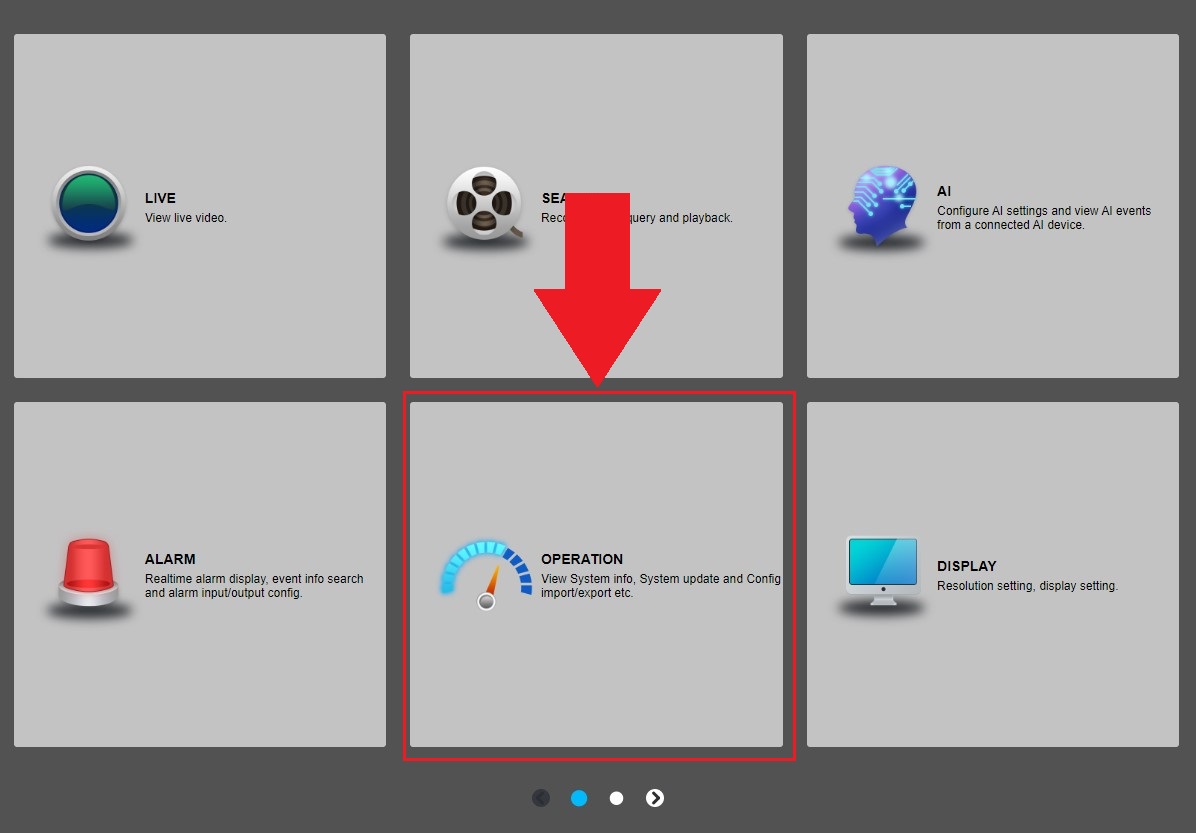Click the LIVE title text

pos(160,198)
